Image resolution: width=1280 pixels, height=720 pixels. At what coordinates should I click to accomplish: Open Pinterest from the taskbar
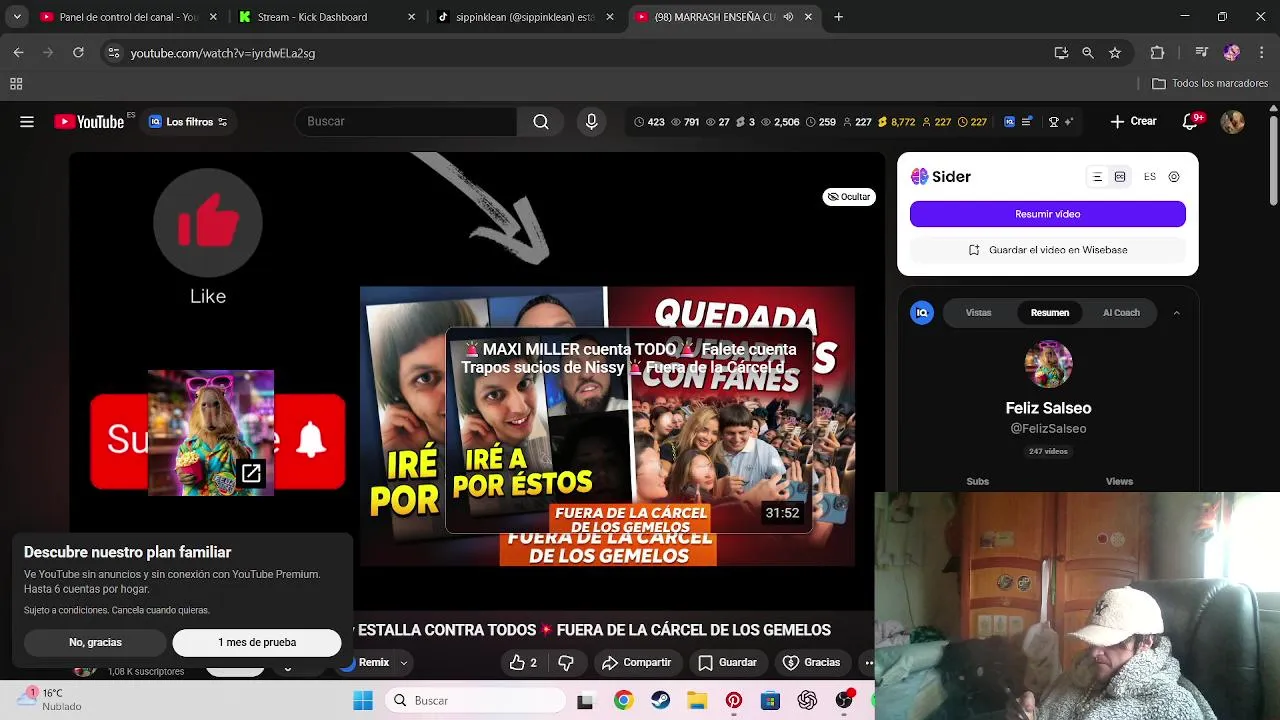click(733, 701)
